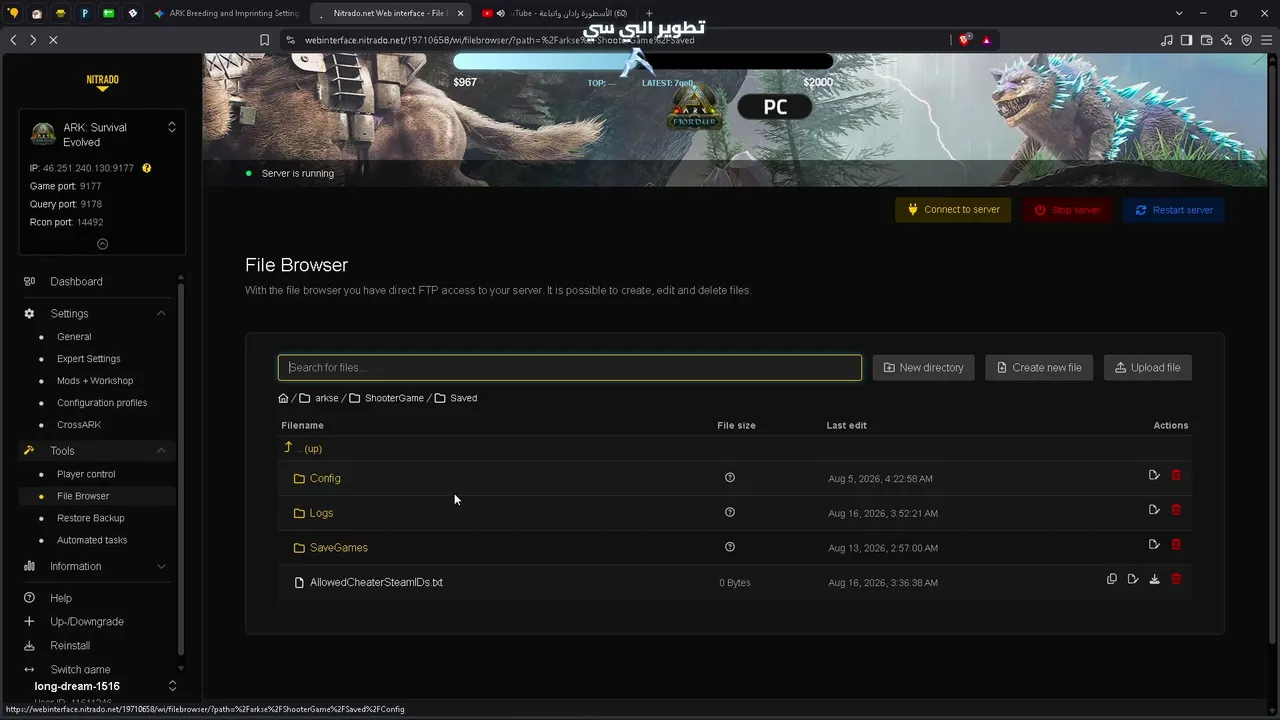Go forward using browser forward arrow

pyautogui.click(x=33, y=40)
